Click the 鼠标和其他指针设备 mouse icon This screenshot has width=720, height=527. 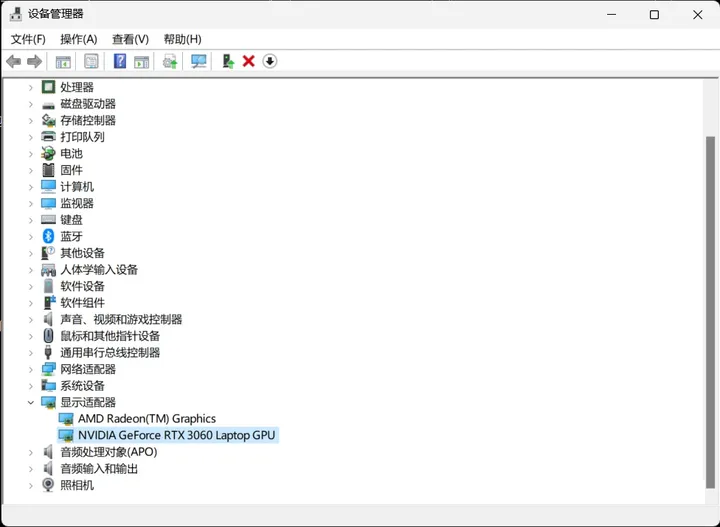point(48,336)
